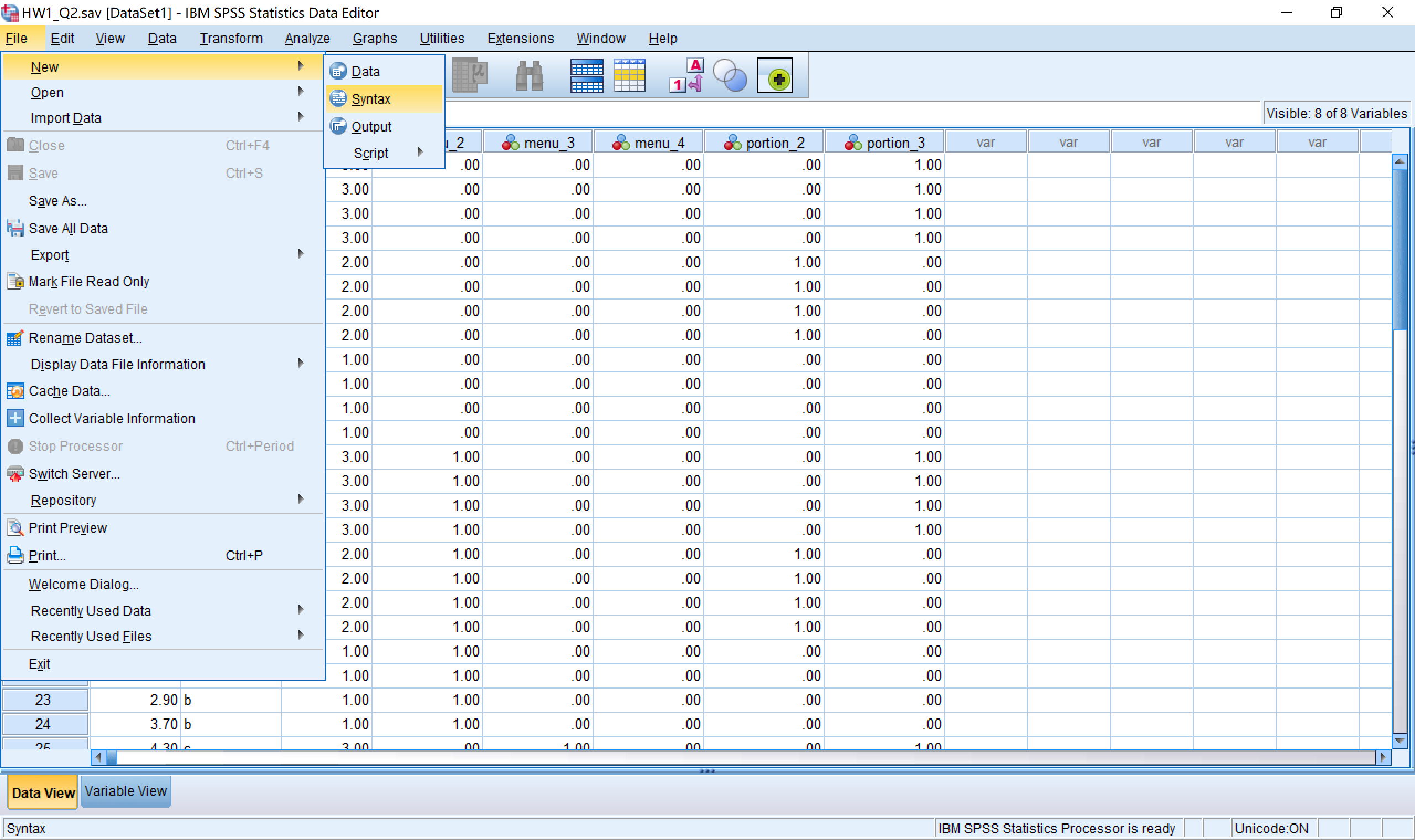Expand the Export submenu arrow
1415x840 pixels.
click(301, 254)
